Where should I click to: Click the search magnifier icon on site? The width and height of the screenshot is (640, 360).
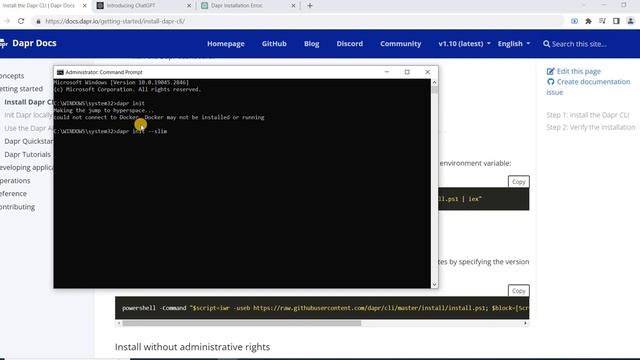[x=547, y=44]
